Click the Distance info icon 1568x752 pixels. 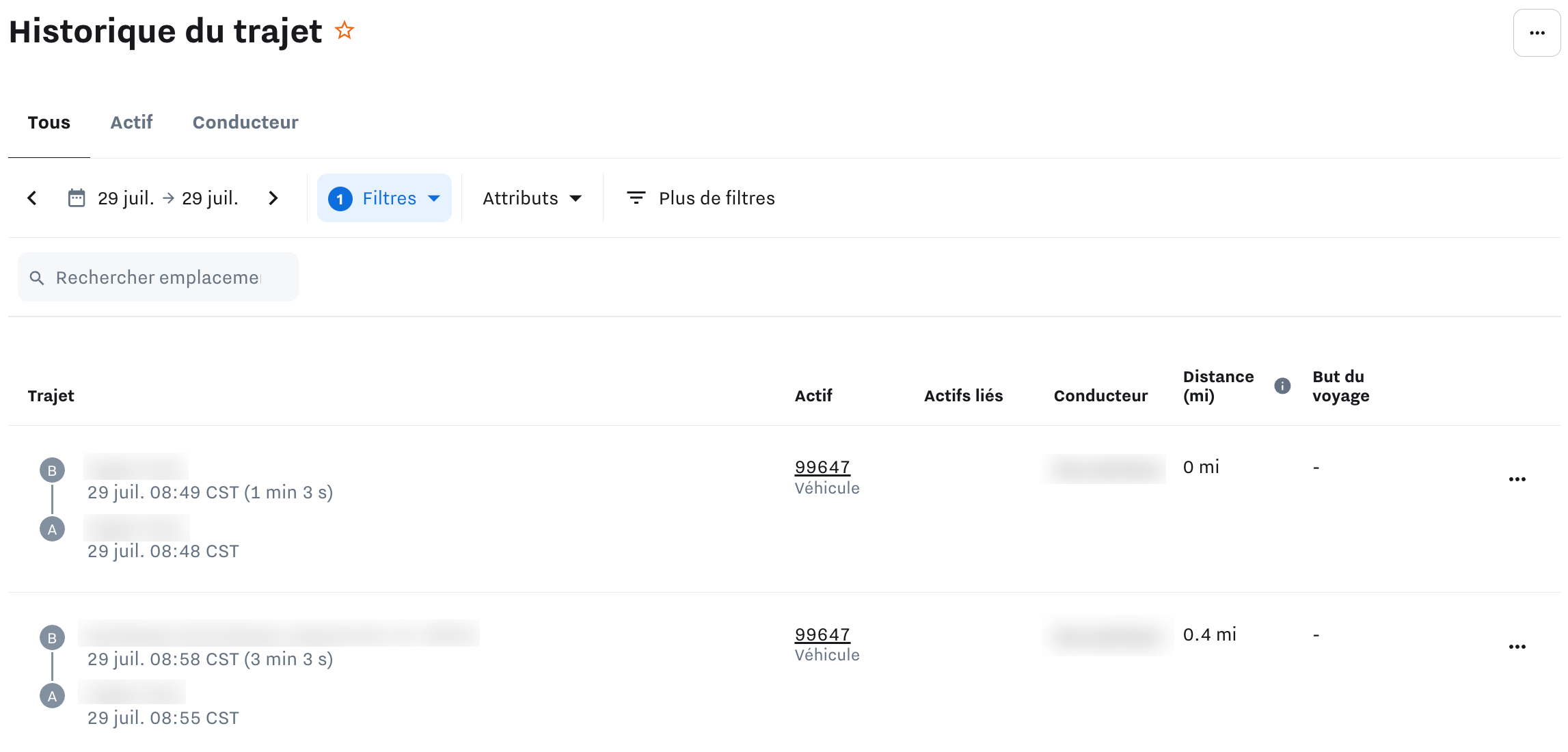click(x=1282, y=386)
